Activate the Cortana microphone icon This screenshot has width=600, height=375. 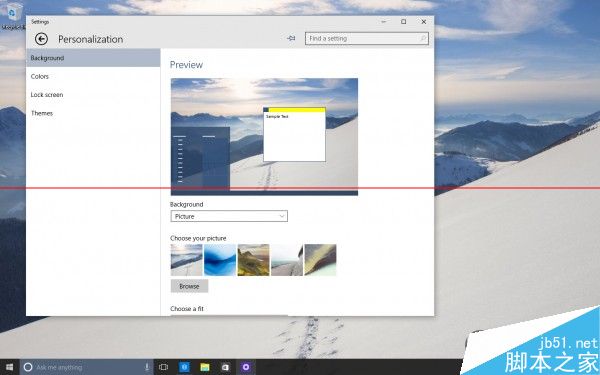point(147,367)
